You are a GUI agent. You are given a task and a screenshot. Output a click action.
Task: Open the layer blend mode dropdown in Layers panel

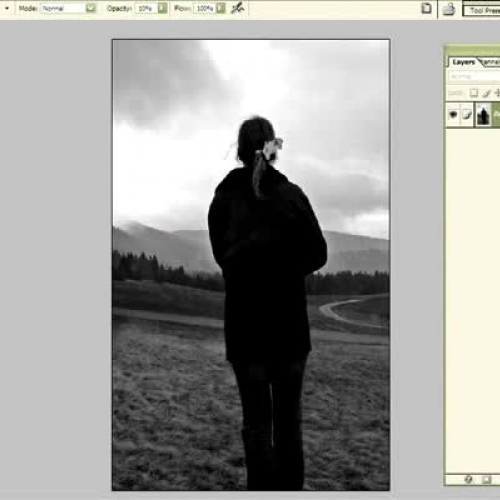[473, 77]
